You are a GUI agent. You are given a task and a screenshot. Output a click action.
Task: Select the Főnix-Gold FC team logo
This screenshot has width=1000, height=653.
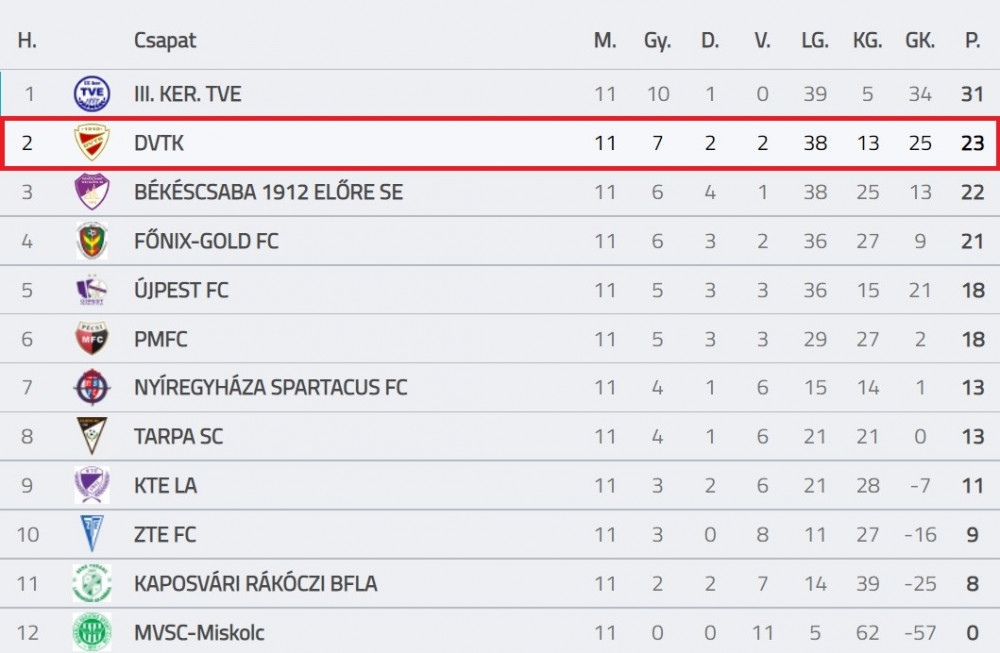[92, 240]
